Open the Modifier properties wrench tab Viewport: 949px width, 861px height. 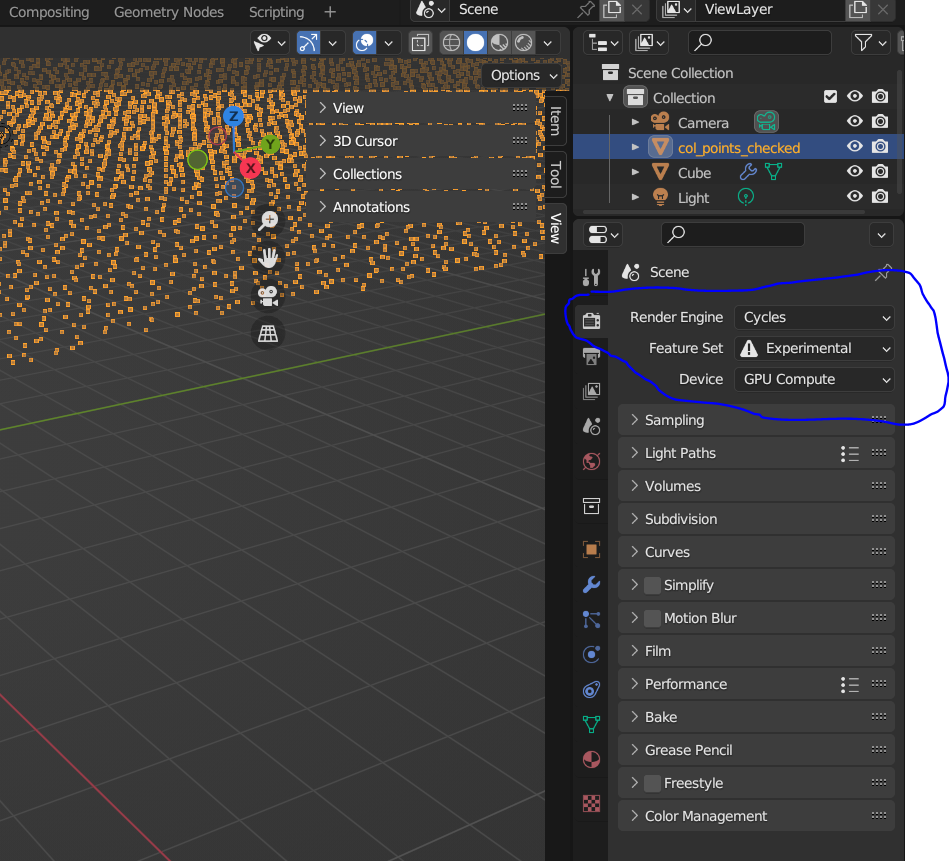pos(591,583)
